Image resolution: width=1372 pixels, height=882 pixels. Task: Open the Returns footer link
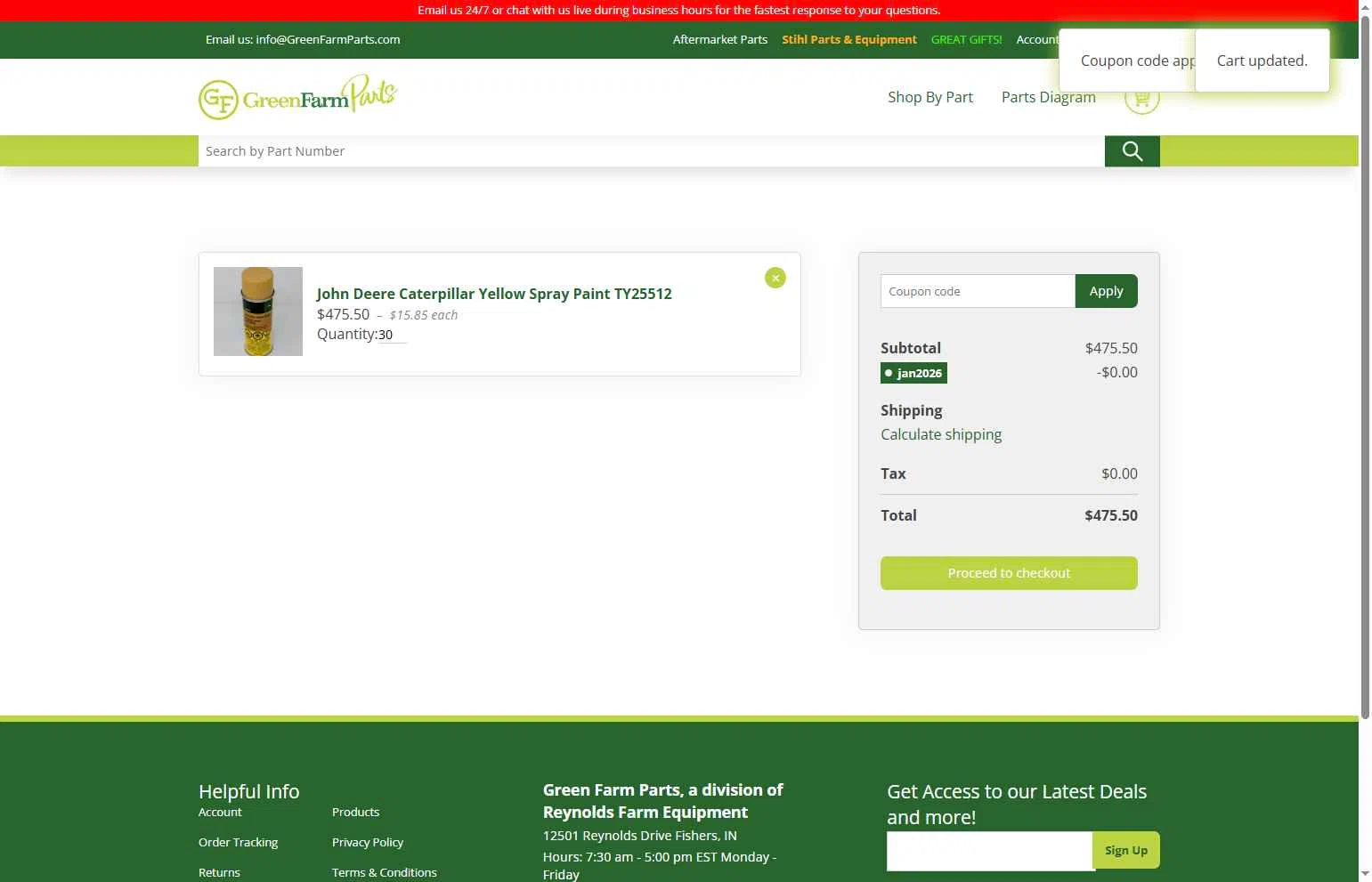click(219, 872)
